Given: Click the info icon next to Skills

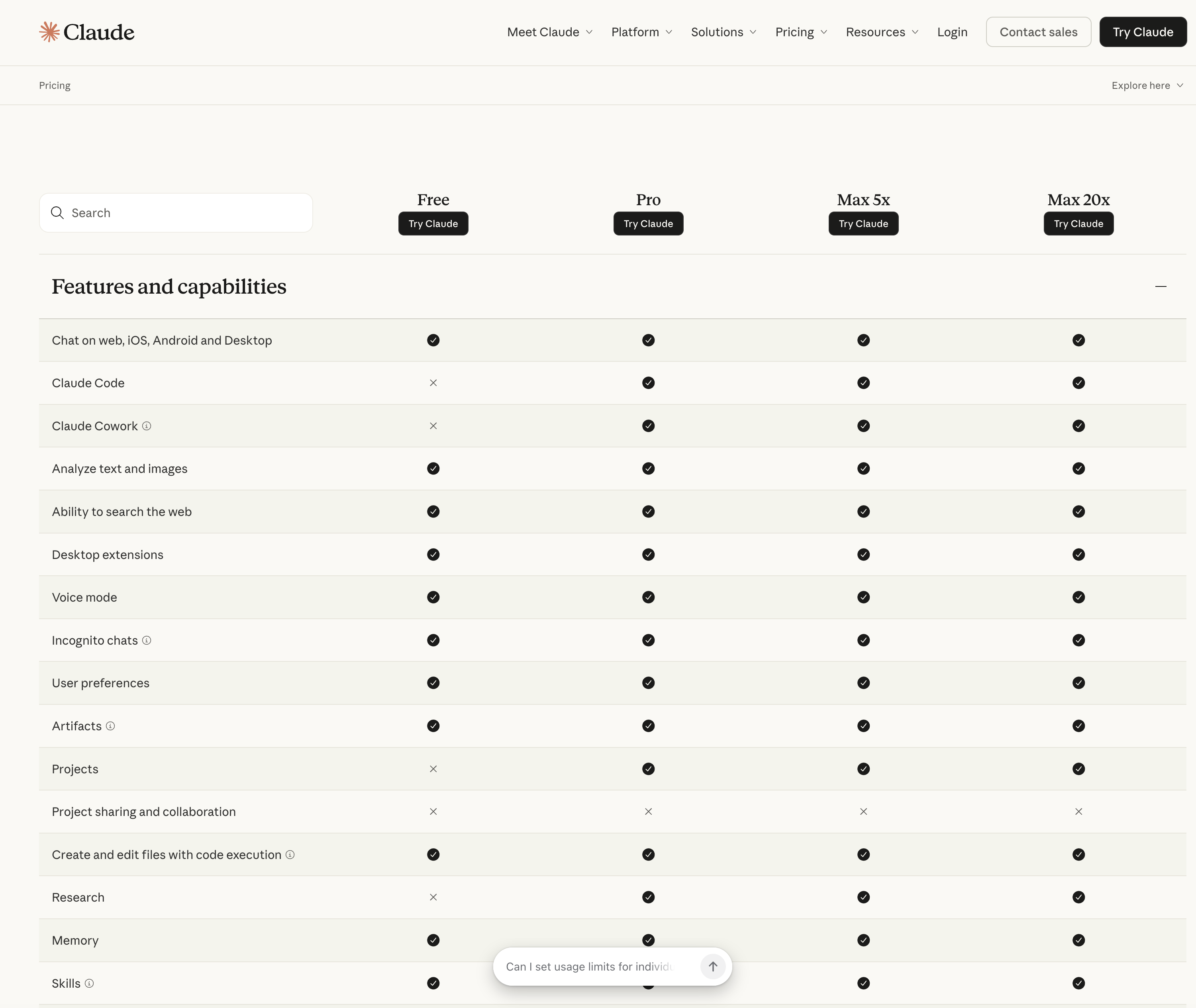Looking at the screenshot, I should (x=89, y=983).
